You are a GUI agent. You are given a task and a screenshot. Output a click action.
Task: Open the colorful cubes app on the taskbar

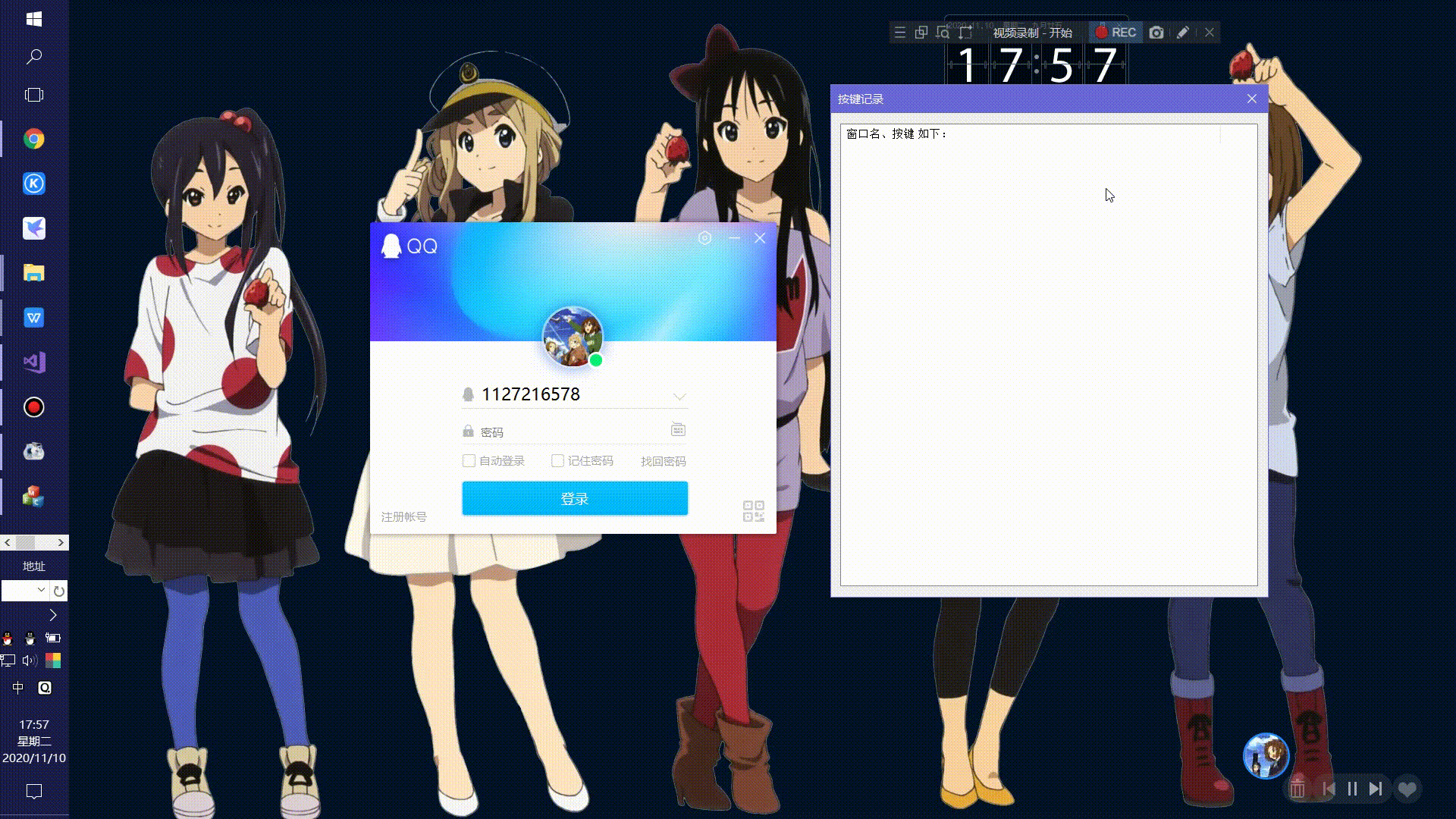pyautogui.click(x=33, y=497)
